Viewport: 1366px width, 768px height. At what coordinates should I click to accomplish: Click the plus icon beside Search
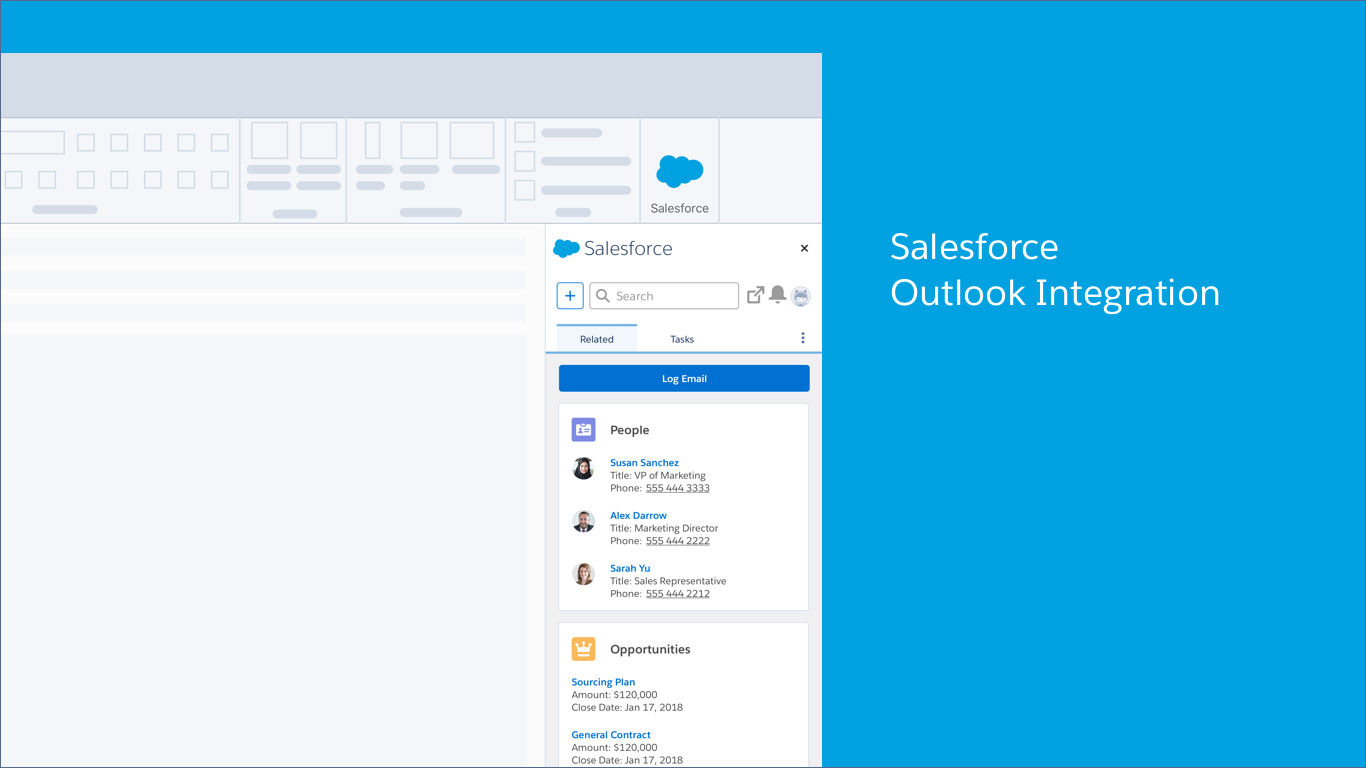click(x=570, y=296)
